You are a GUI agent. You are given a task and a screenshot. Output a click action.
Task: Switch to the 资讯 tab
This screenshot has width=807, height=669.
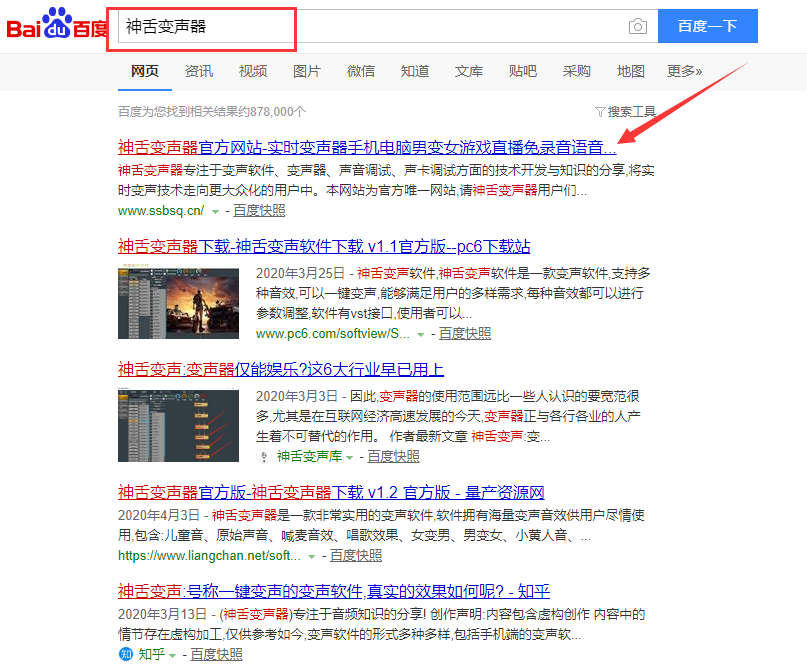coord(199,71)
